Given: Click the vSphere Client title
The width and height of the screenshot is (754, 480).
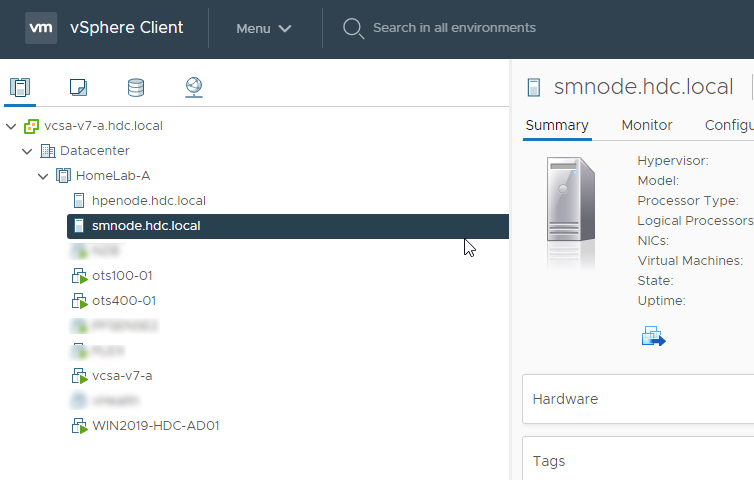Looking at the screenshot, I should point(126,27).
